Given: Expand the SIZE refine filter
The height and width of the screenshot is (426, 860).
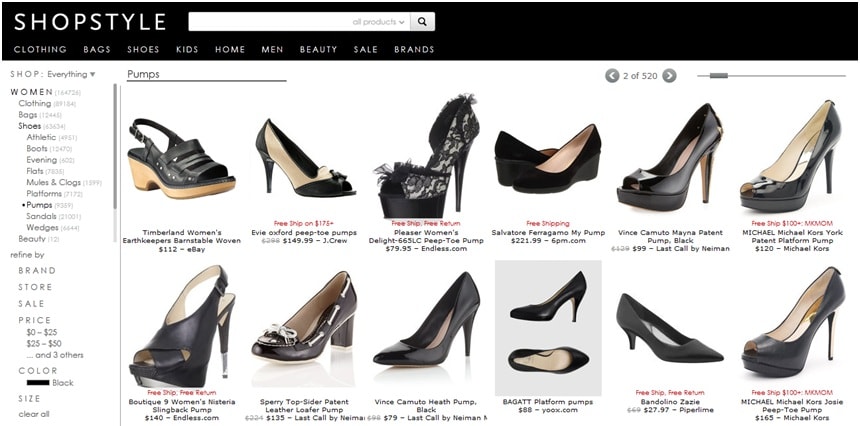Looking at the screenshot, I should pyautogui.click(x=29, y=398).
